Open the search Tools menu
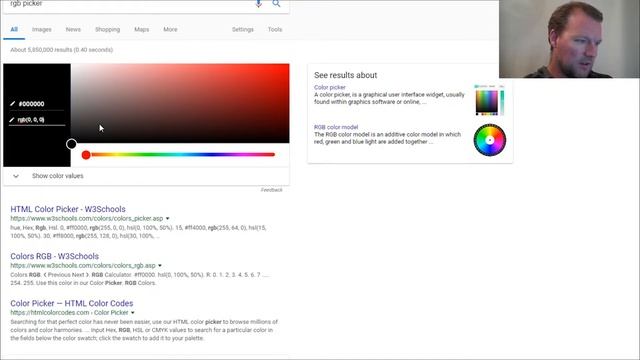The width and height of the screenshot is (640, 360). [275, 29]
